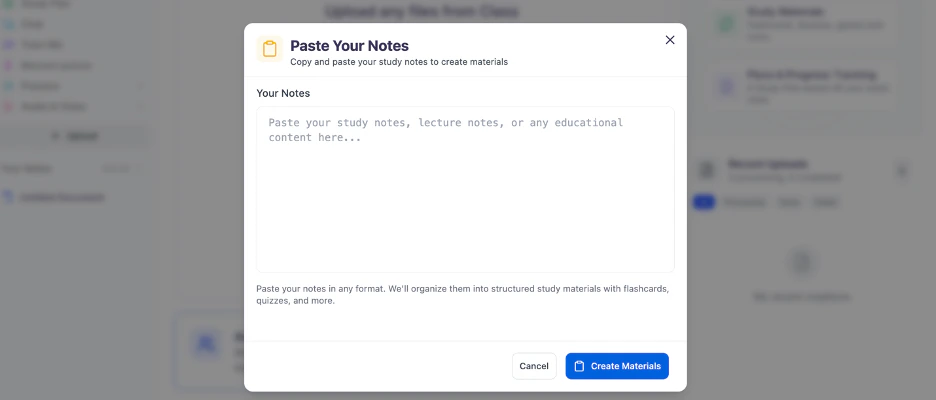Click the "Copy and paste your study notes" subtitle

point(399,61)
